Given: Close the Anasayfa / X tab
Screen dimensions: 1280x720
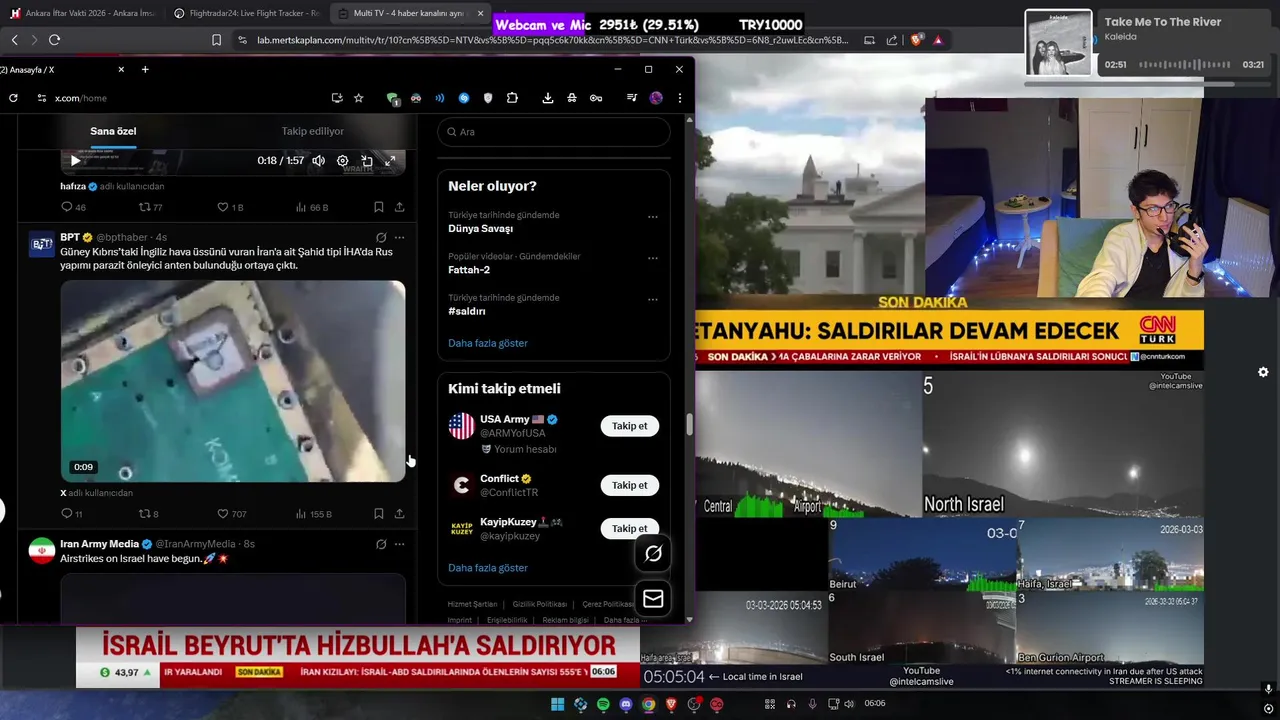Looking at the screenshot, I should tap(121, 69).
